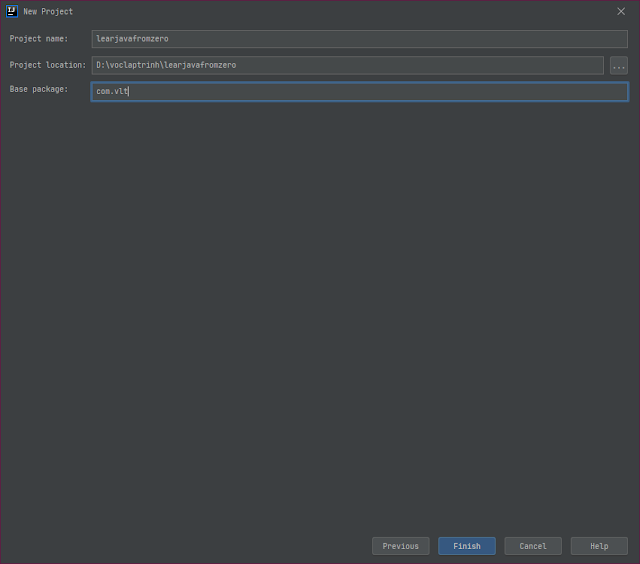Click the "Project name:" label
The height and width of the screenshot is (564, 640).
point(39,39)
